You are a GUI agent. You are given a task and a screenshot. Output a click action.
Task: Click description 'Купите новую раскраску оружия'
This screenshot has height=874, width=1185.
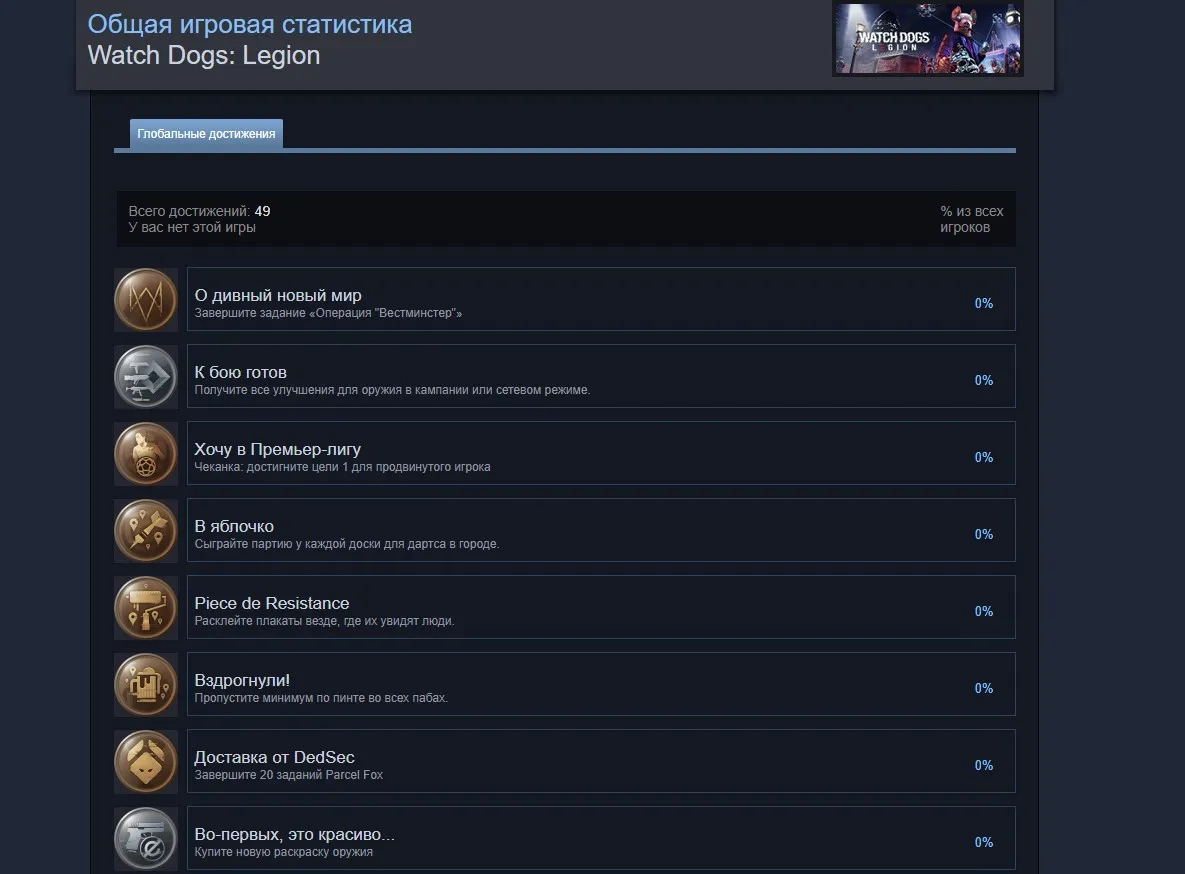tap(283, 852)
